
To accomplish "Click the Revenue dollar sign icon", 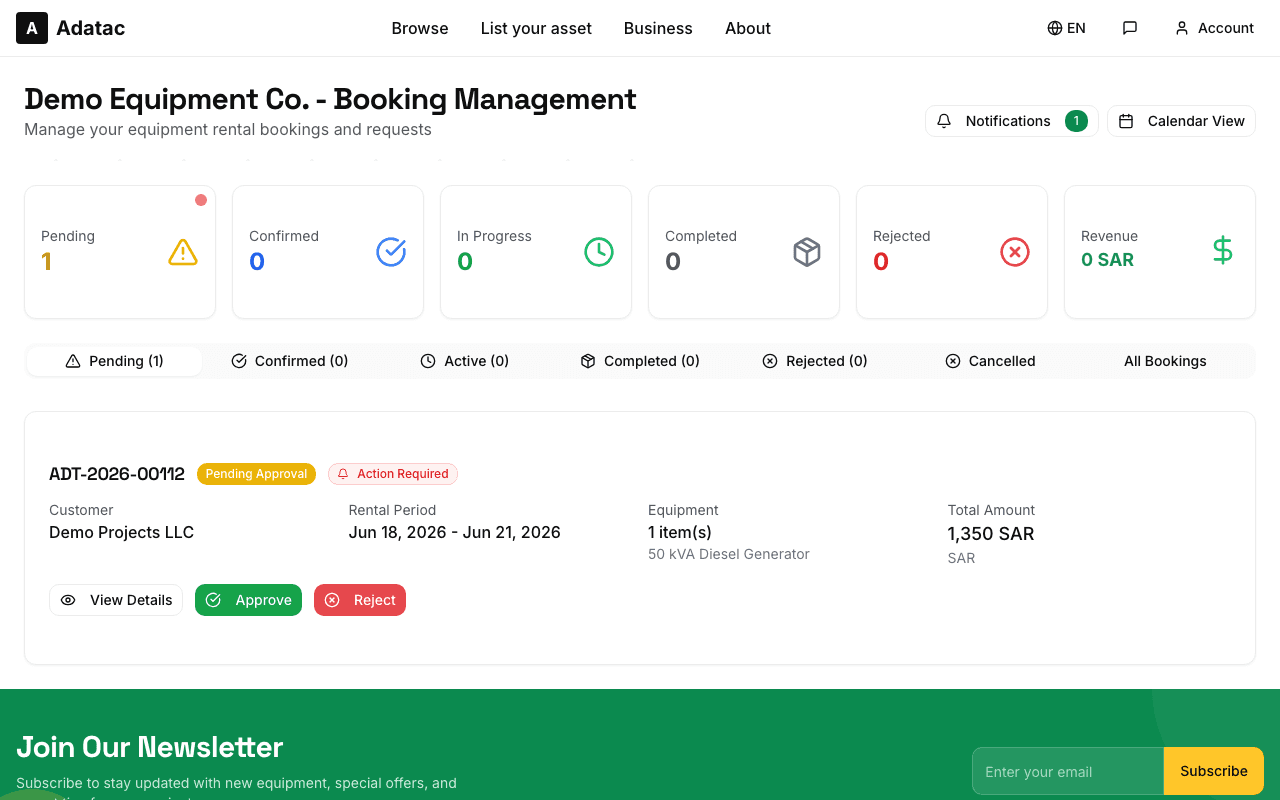I will click(x=1223, y=250).
